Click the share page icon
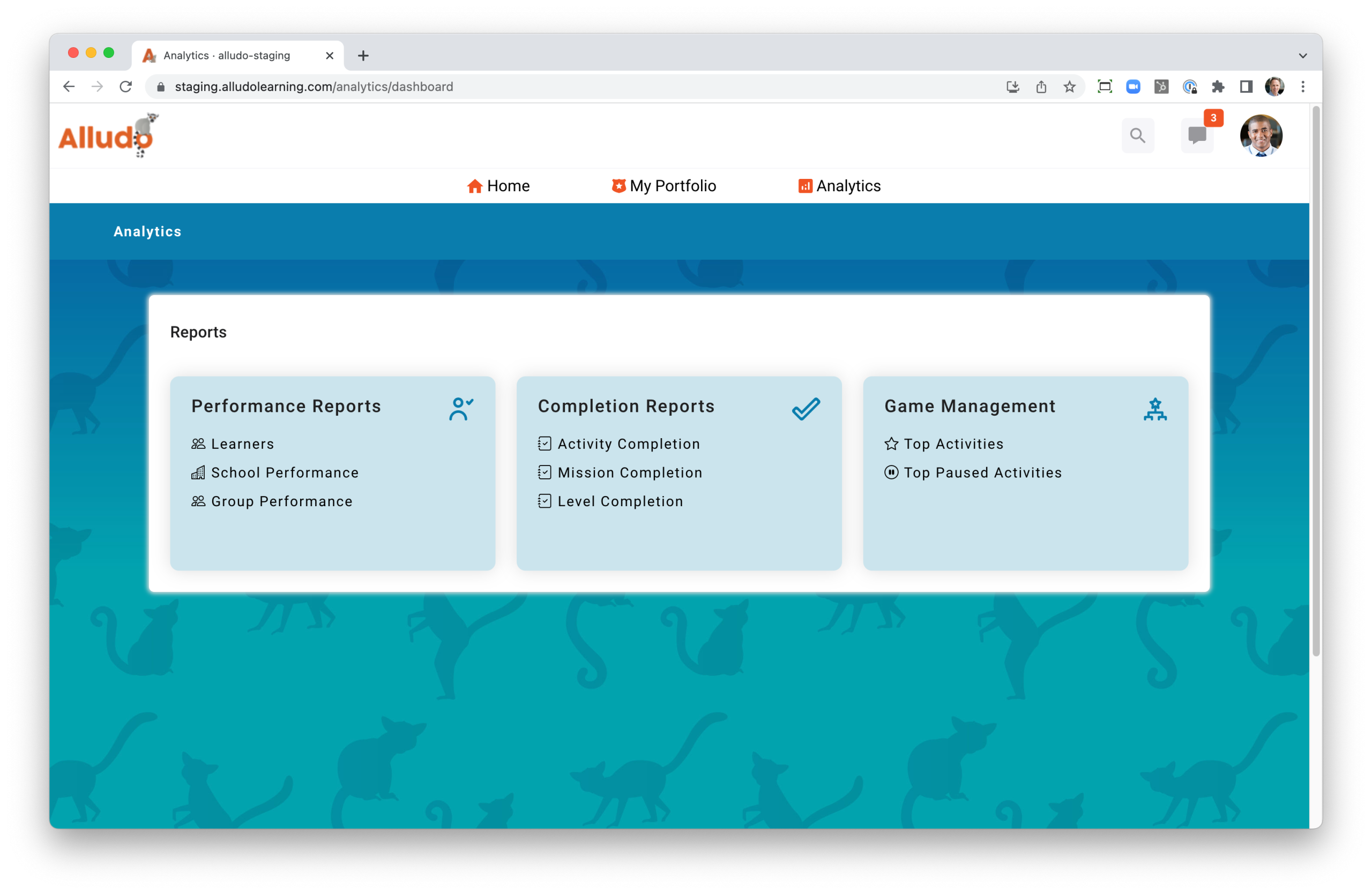 1041,86
